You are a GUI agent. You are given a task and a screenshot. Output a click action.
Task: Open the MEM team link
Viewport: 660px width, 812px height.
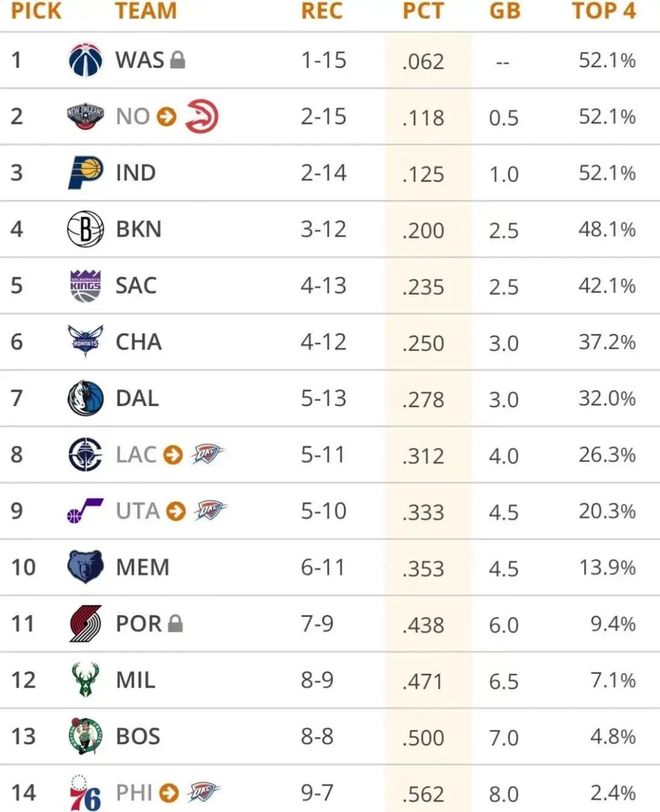(142, 567)
